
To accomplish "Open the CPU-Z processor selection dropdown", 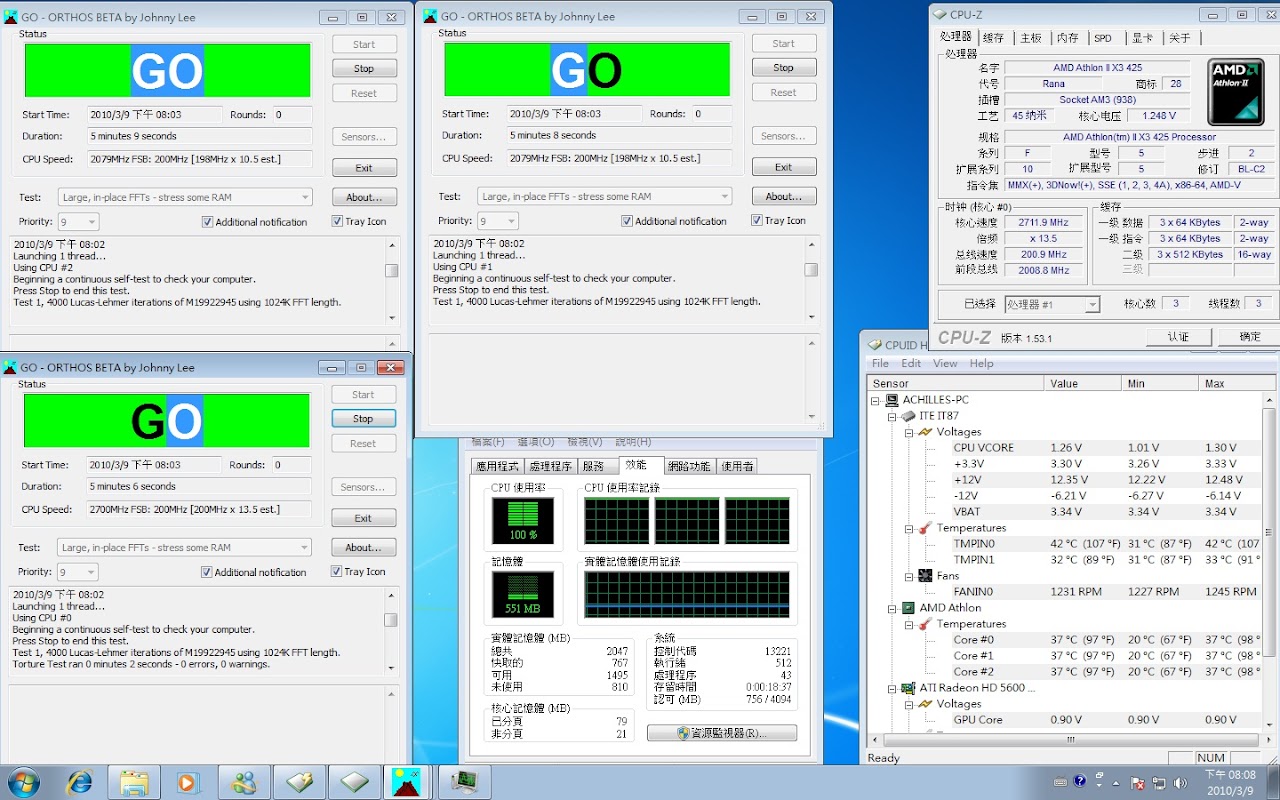I will (x=1051, y=304).
